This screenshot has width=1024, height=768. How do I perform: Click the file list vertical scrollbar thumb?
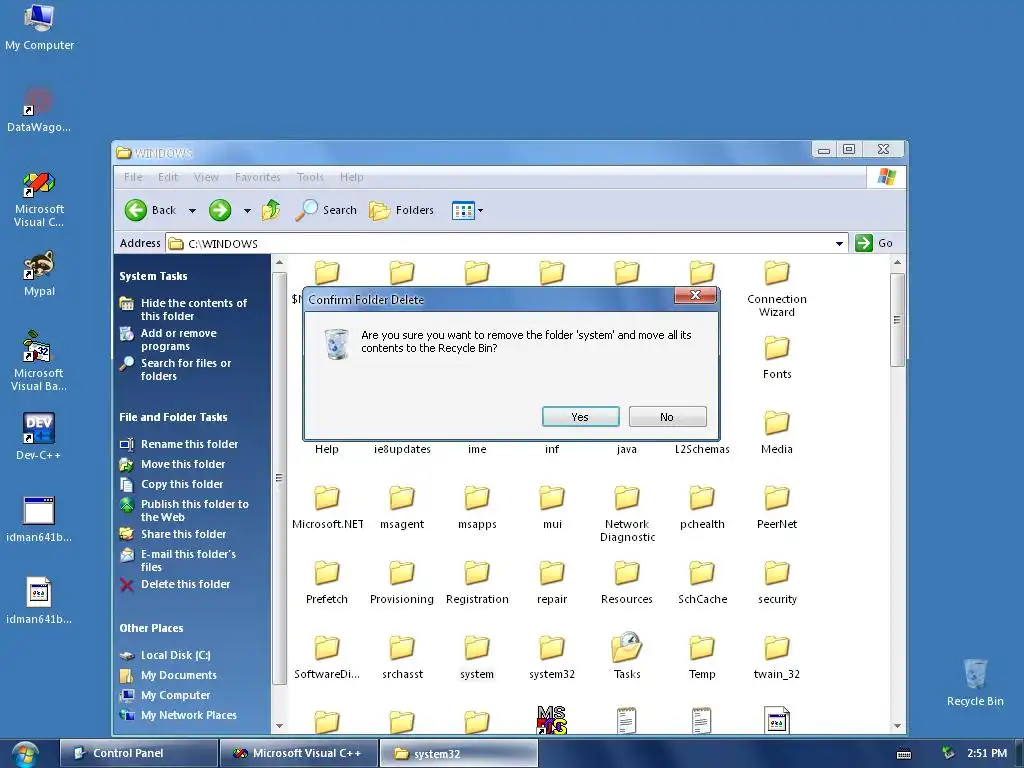(897, 320)
